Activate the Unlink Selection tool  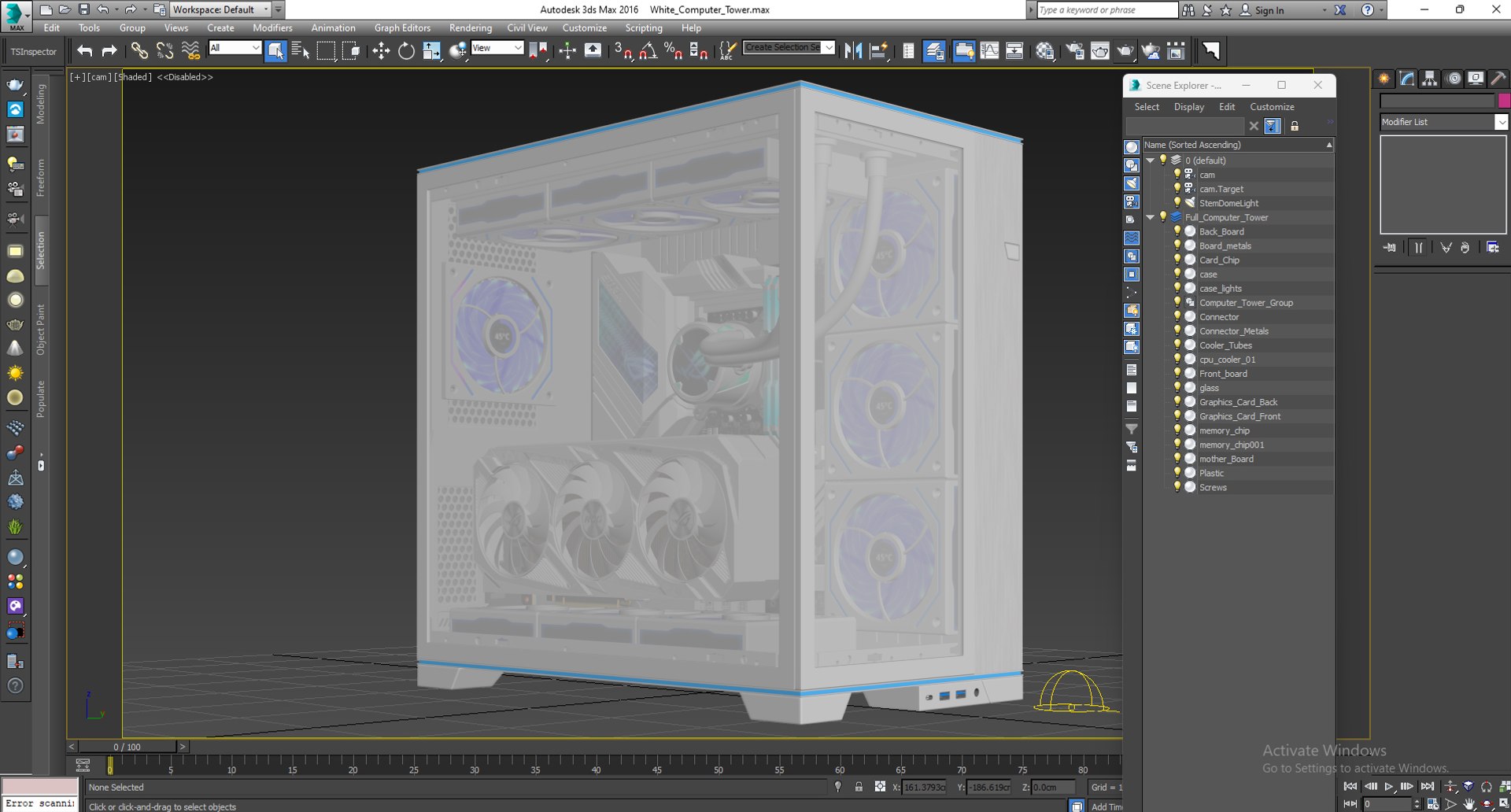164,51
